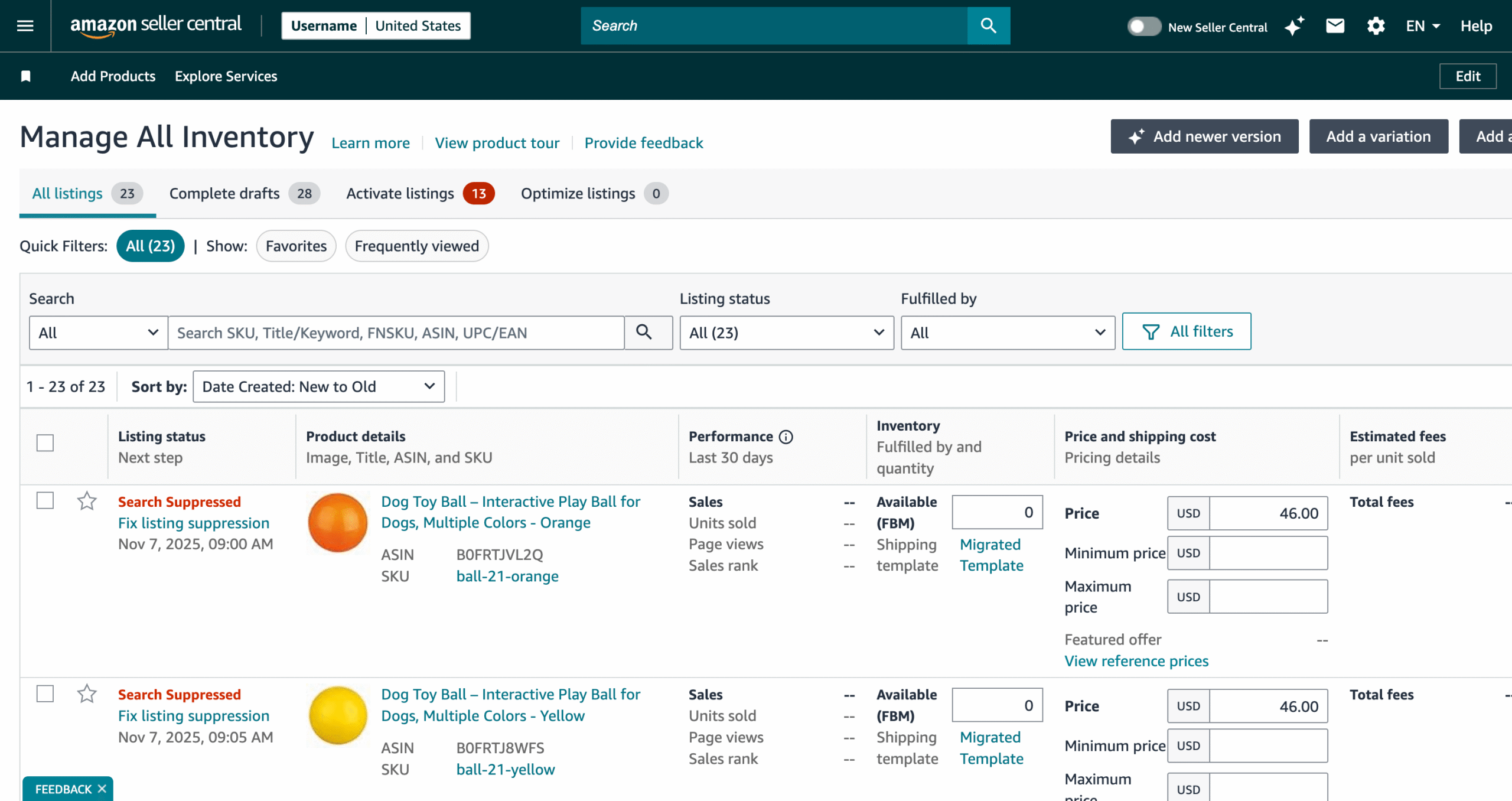Open the Listing status All (23) dropdown
The width and height of the screenshot is (1512, 801).
point(786,333)
